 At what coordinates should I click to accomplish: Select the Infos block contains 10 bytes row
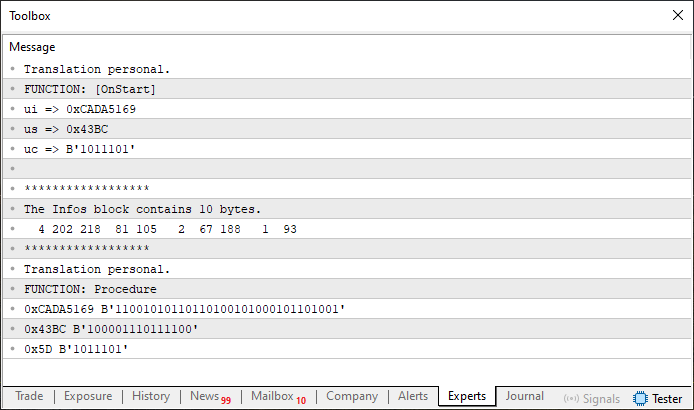tap(347, 209)
